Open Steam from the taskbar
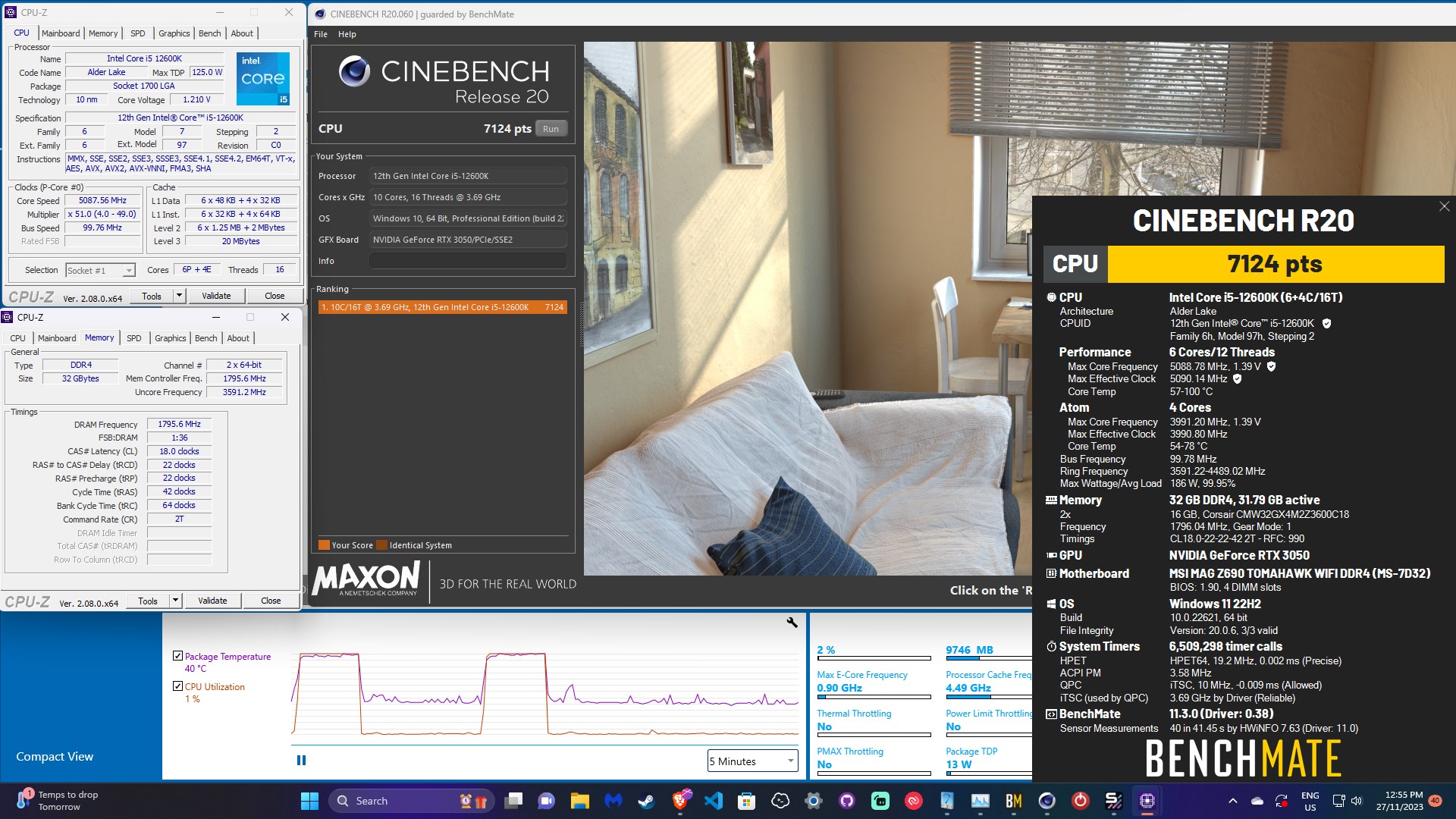Viewport: 1456px width, 819px height. click(646, 801)
